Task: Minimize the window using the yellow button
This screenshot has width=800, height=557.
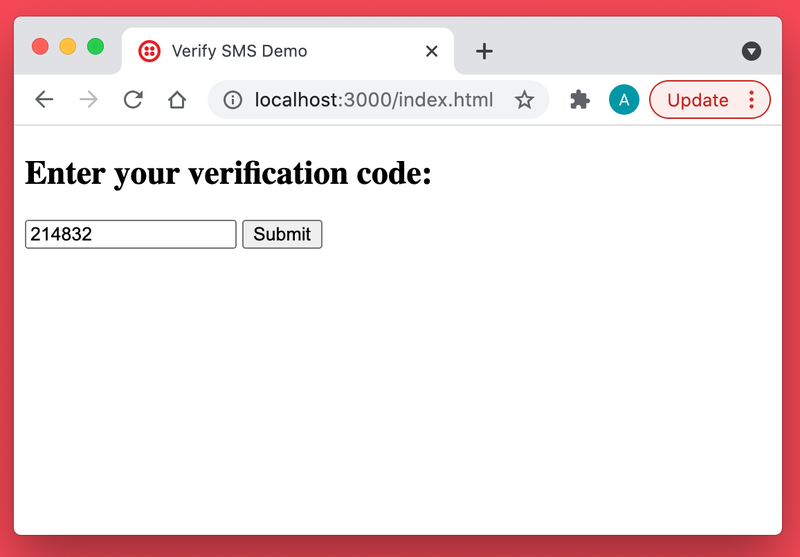Action: (x=68, y=46)
